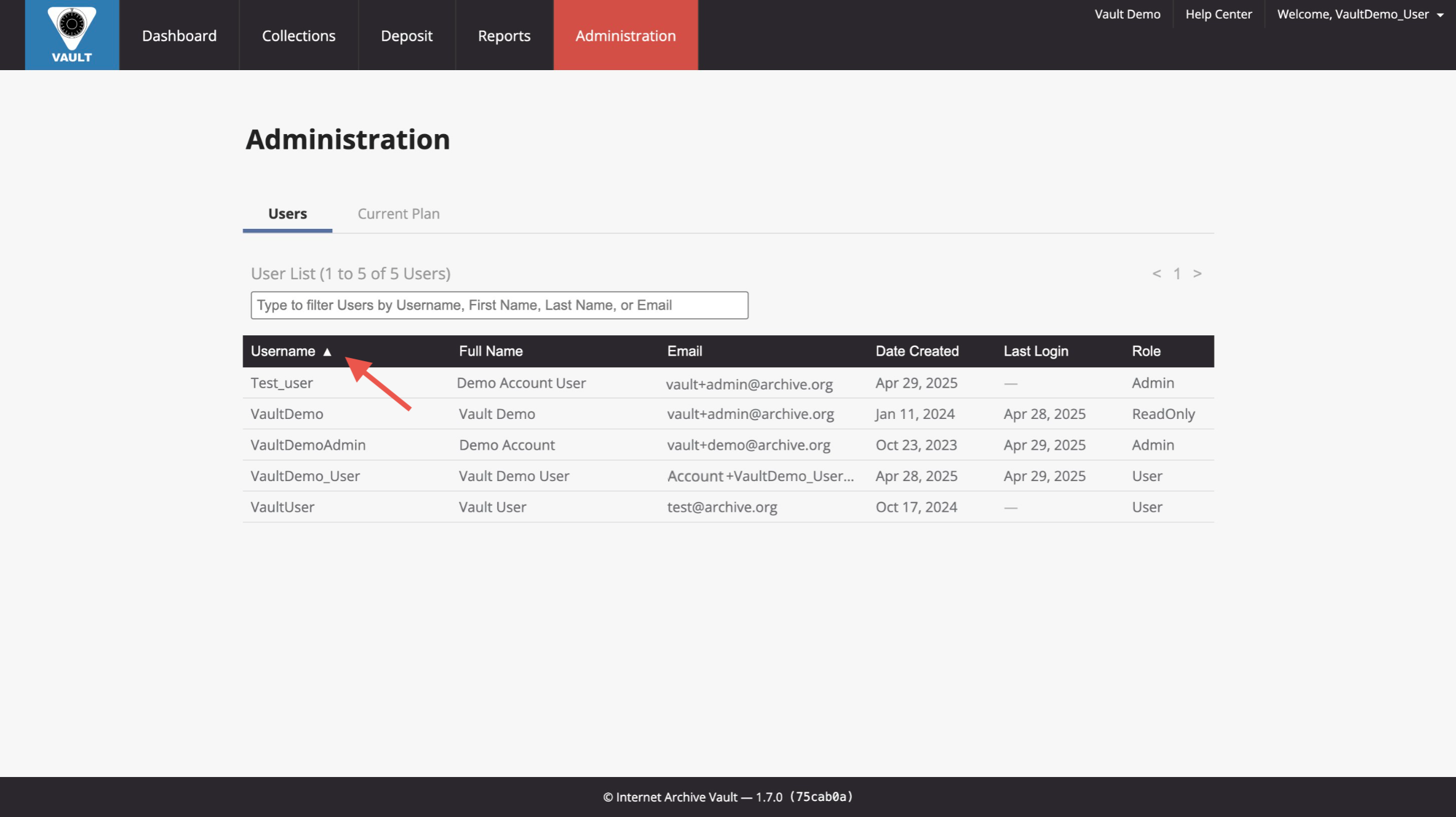Open the Reports section
Viewport: 1456px width, 817px height.
504,35
